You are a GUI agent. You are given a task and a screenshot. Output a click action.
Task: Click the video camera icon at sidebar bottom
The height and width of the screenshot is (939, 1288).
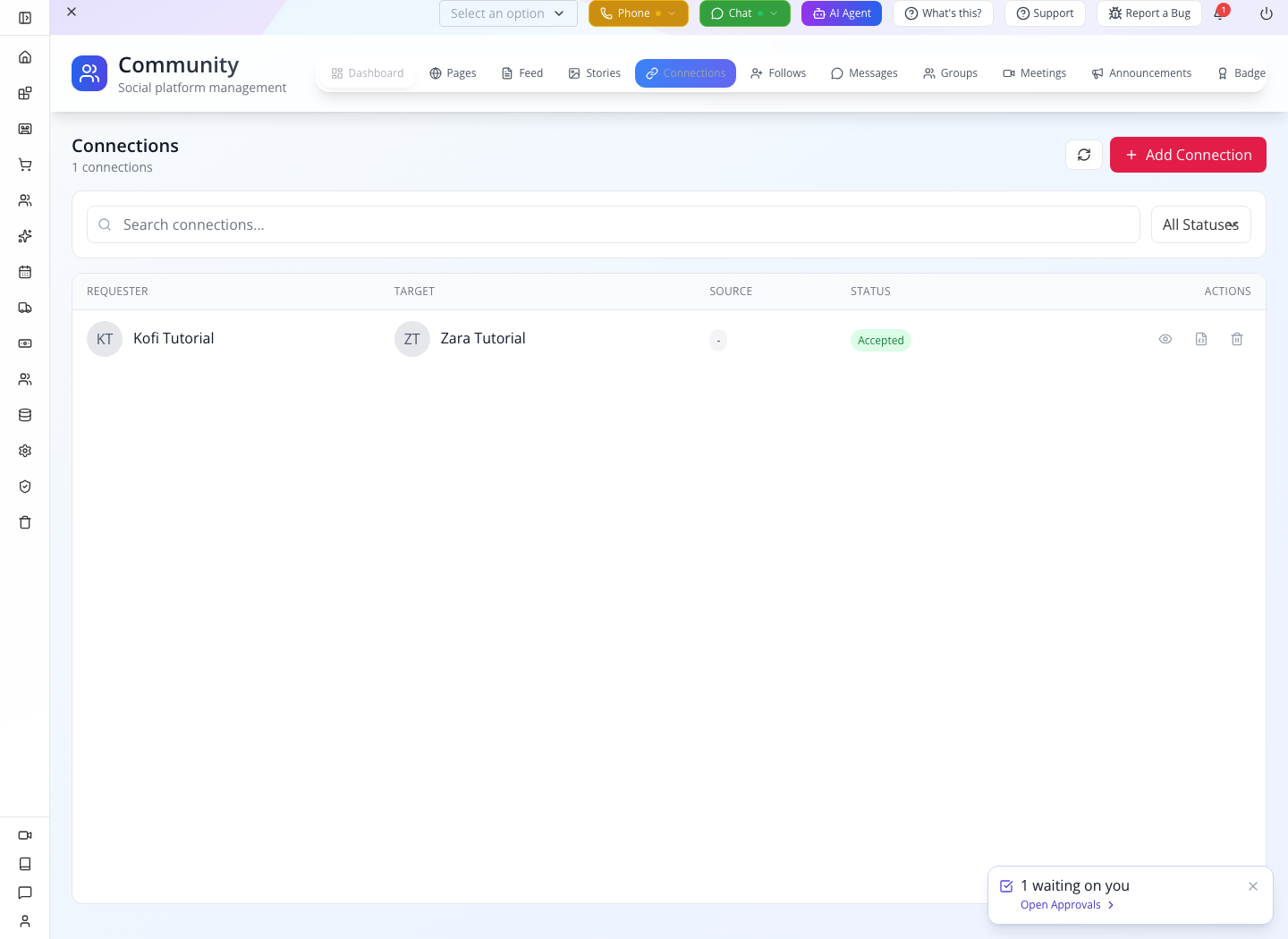25,835
